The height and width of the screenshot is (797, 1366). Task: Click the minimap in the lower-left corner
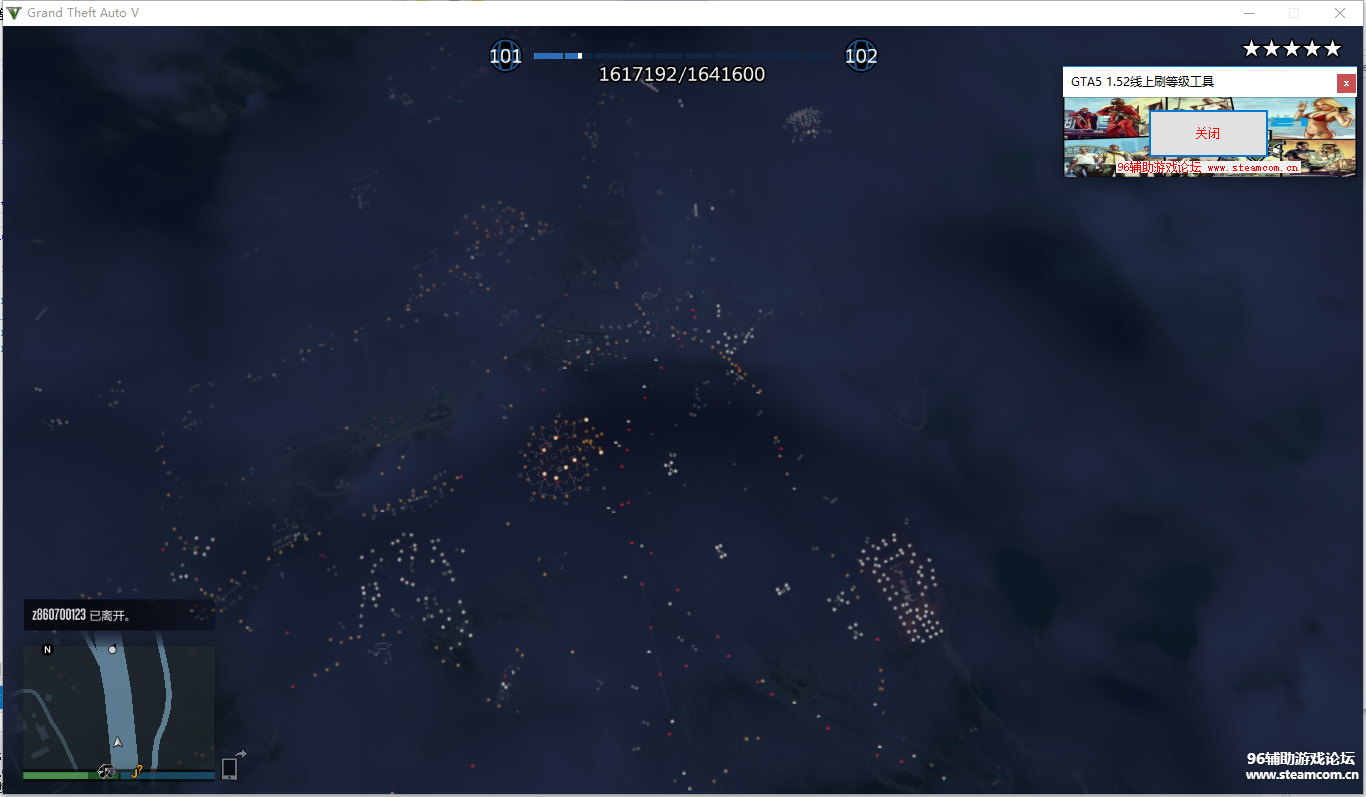119,708
